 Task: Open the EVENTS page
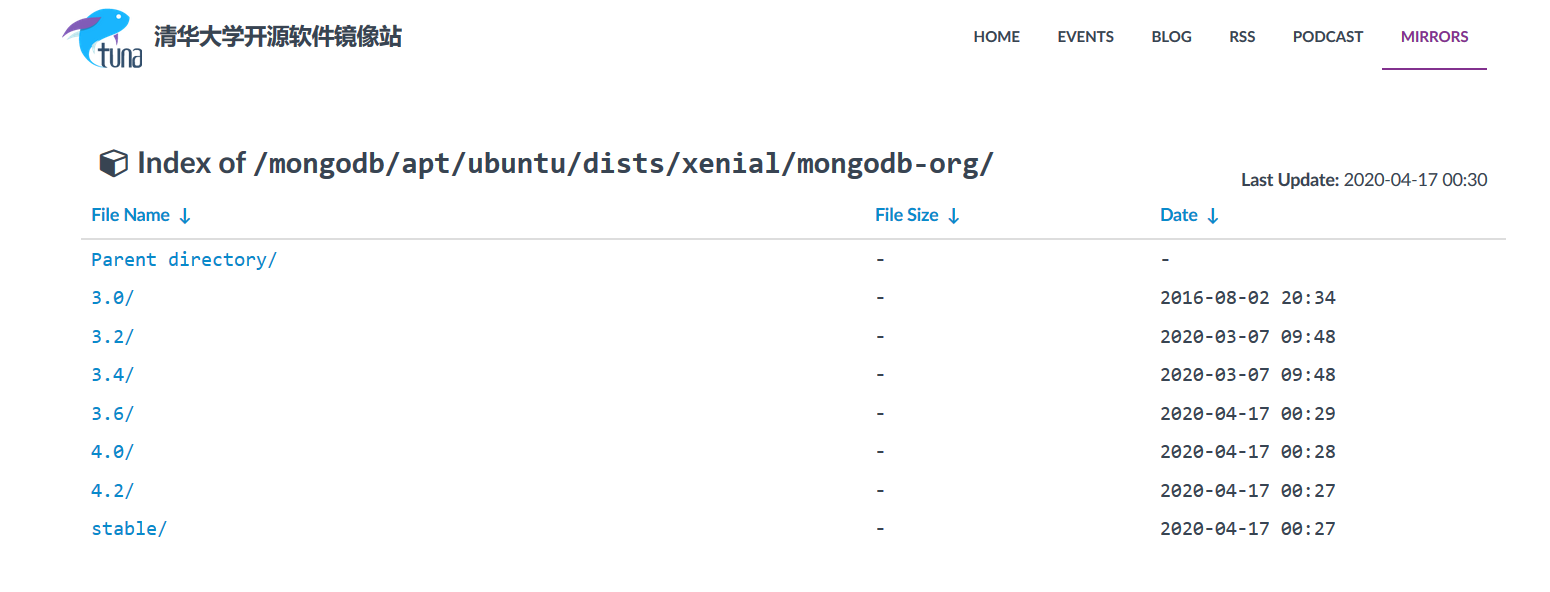pyautogui.click(x=1085, y=36)
